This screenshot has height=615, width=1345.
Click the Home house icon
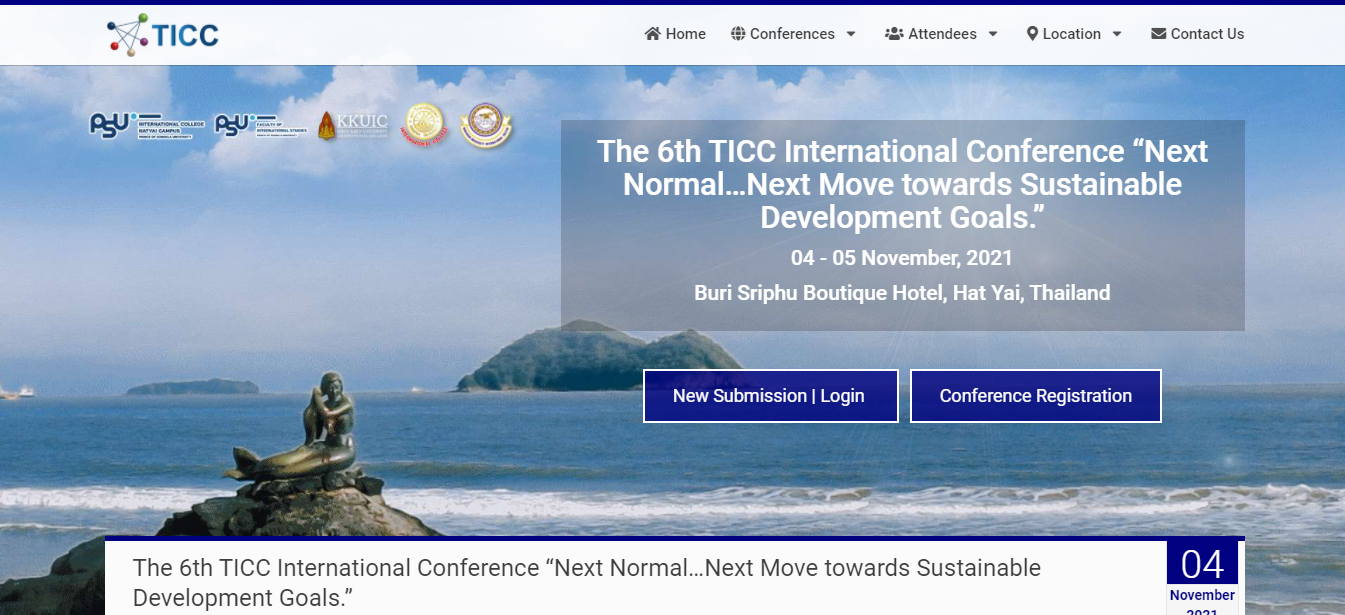[653, 34]
